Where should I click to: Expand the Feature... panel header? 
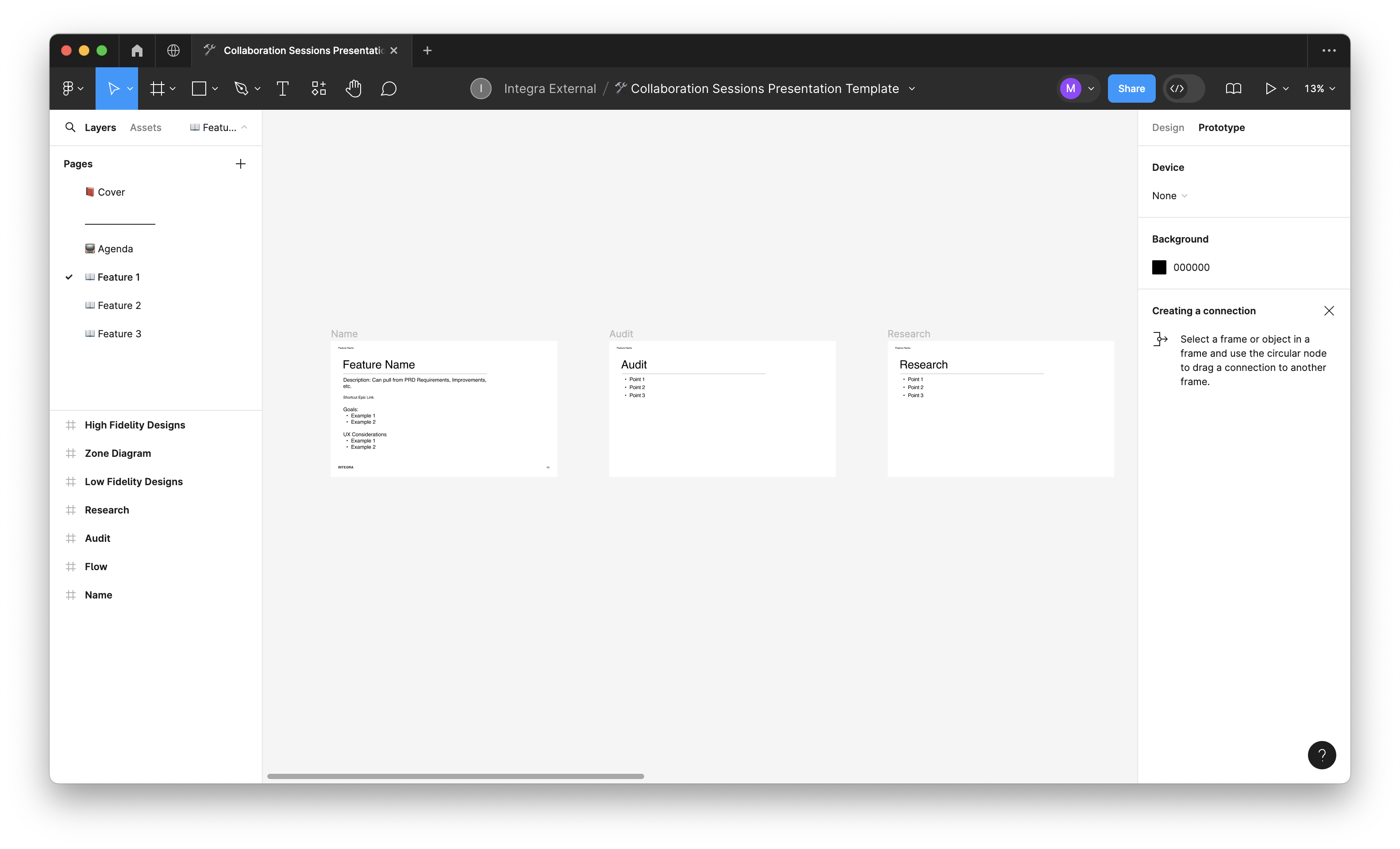[219, 127]
